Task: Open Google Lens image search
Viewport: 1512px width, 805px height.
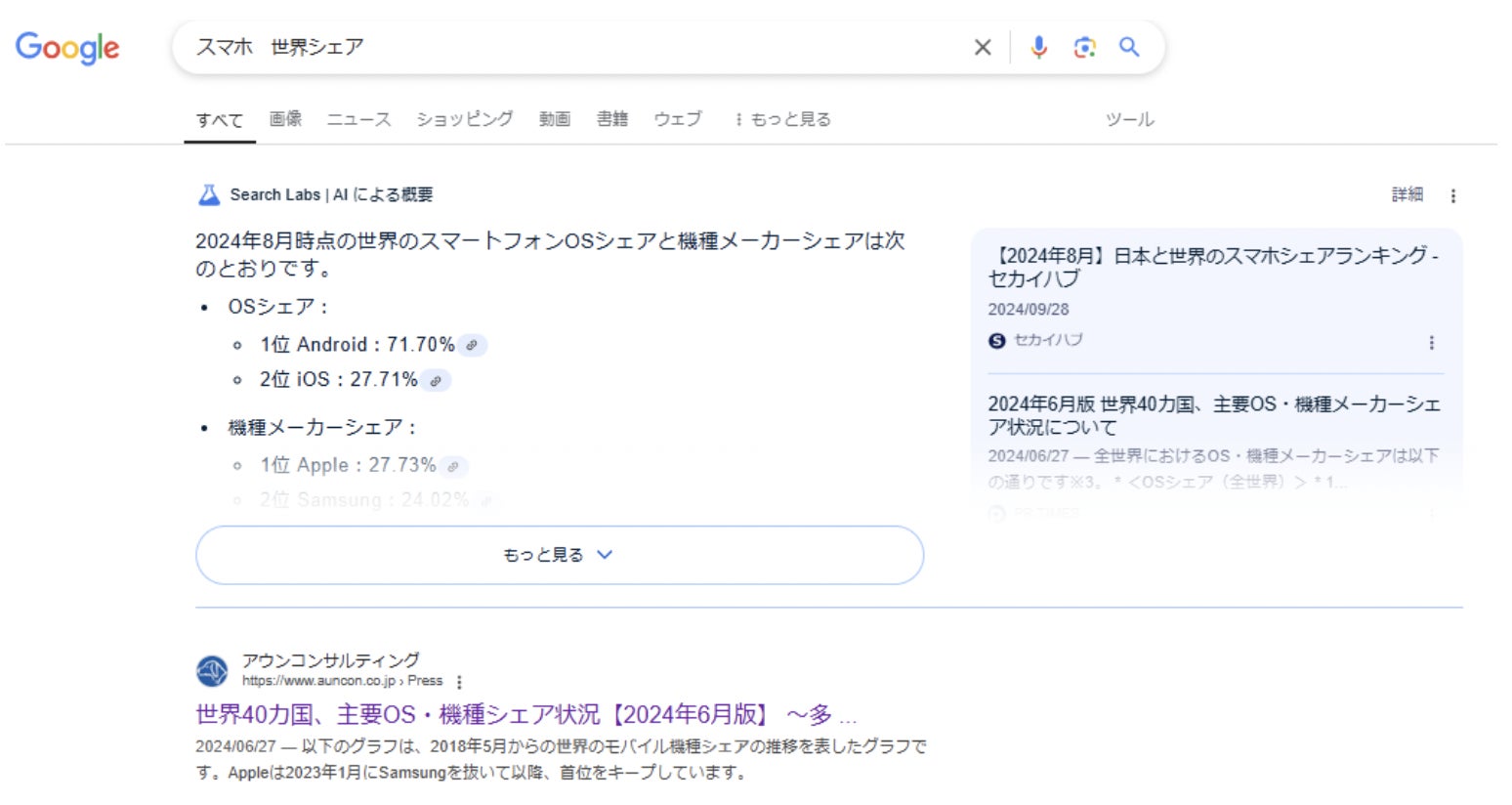Action: coord(1084,47)
